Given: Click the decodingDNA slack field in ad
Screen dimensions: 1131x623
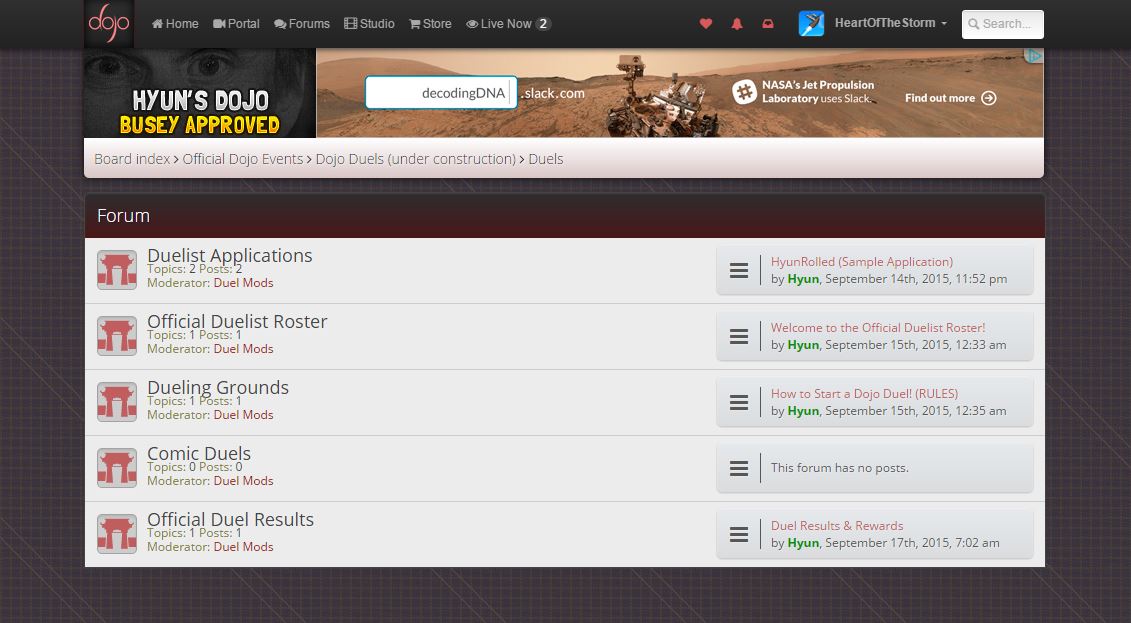Looking at the screenshot, I should pyautogui.click(x=441, y=92).
